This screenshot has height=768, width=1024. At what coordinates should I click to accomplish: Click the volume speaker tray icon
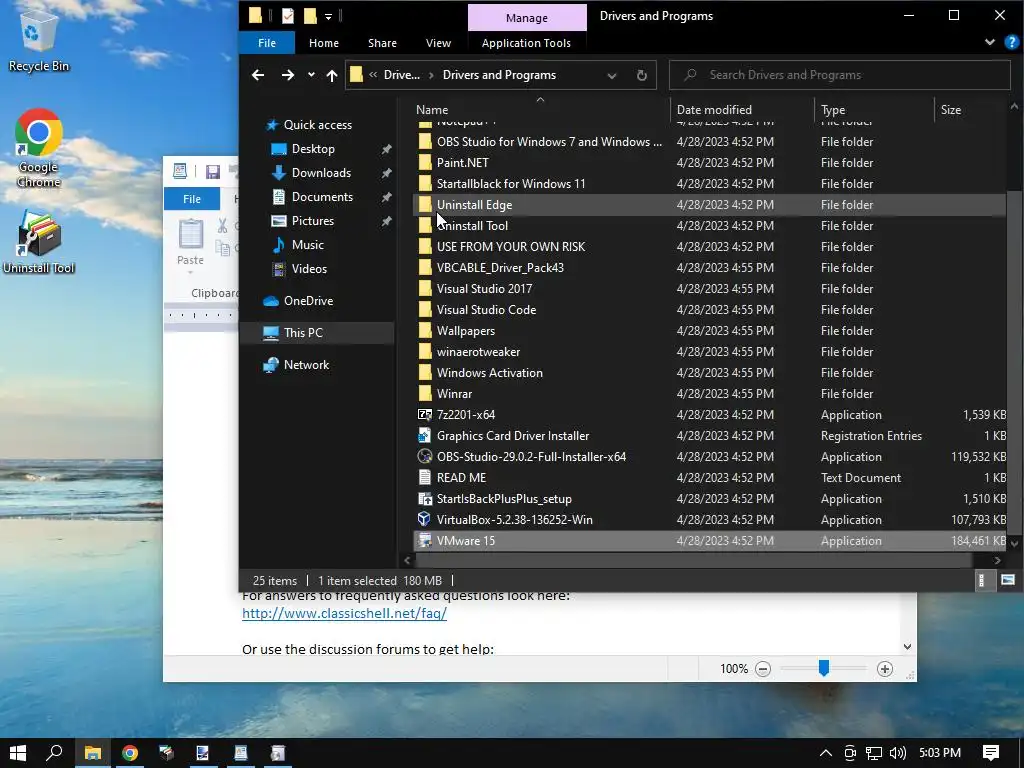pos(898,753)
